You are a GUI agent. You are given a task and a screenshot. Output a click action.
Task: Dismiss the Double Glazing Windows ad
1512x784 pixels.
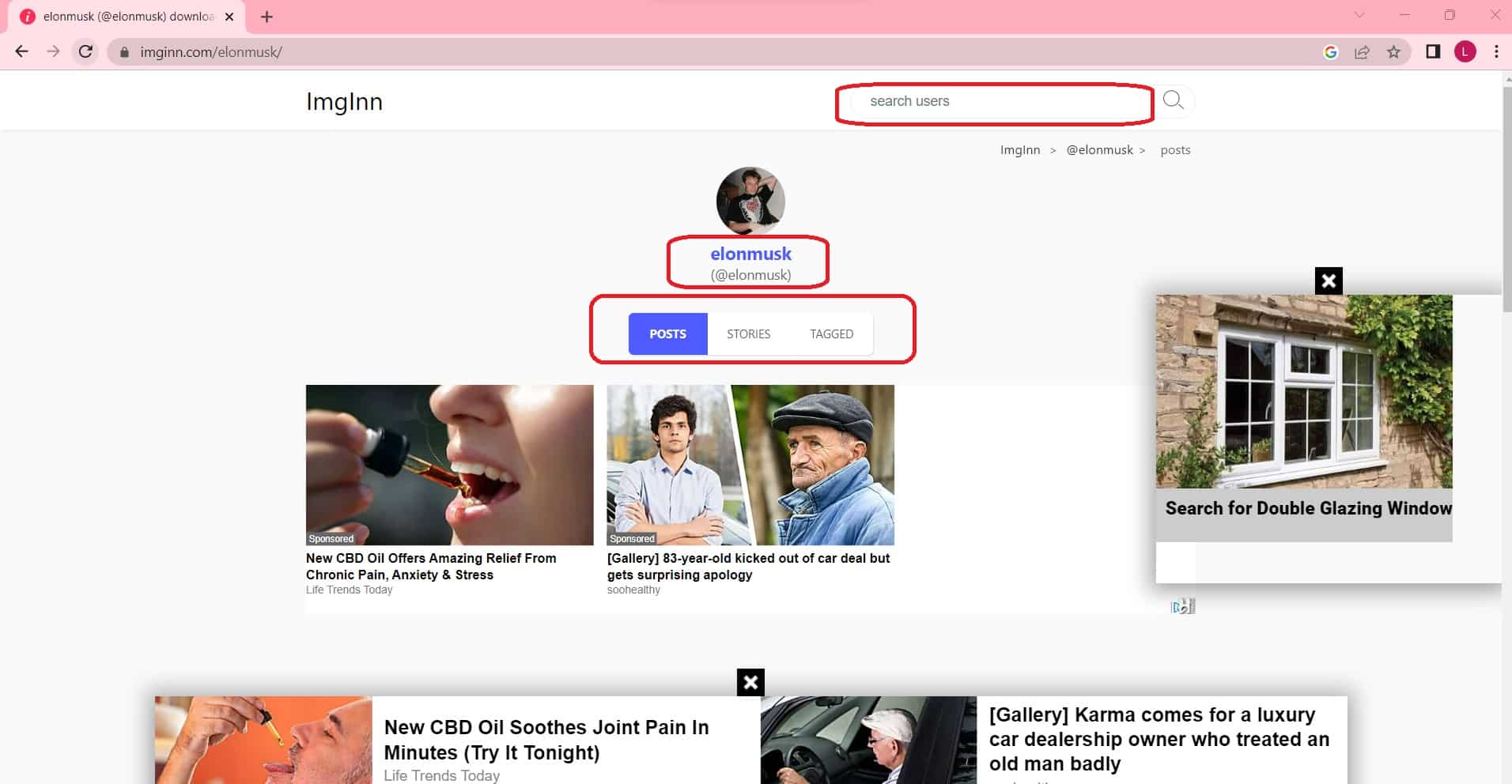point(1328,281)
